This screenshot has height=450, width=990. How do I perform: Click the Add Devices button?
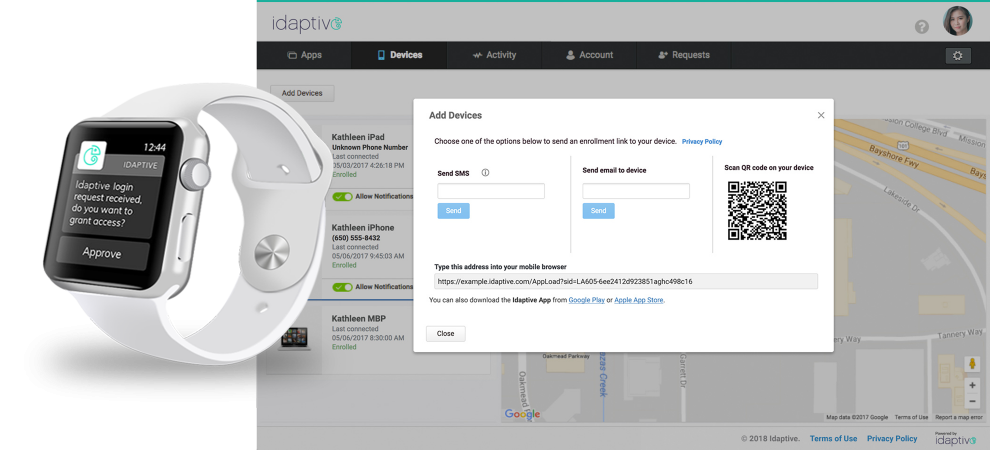tap(302, 93)
